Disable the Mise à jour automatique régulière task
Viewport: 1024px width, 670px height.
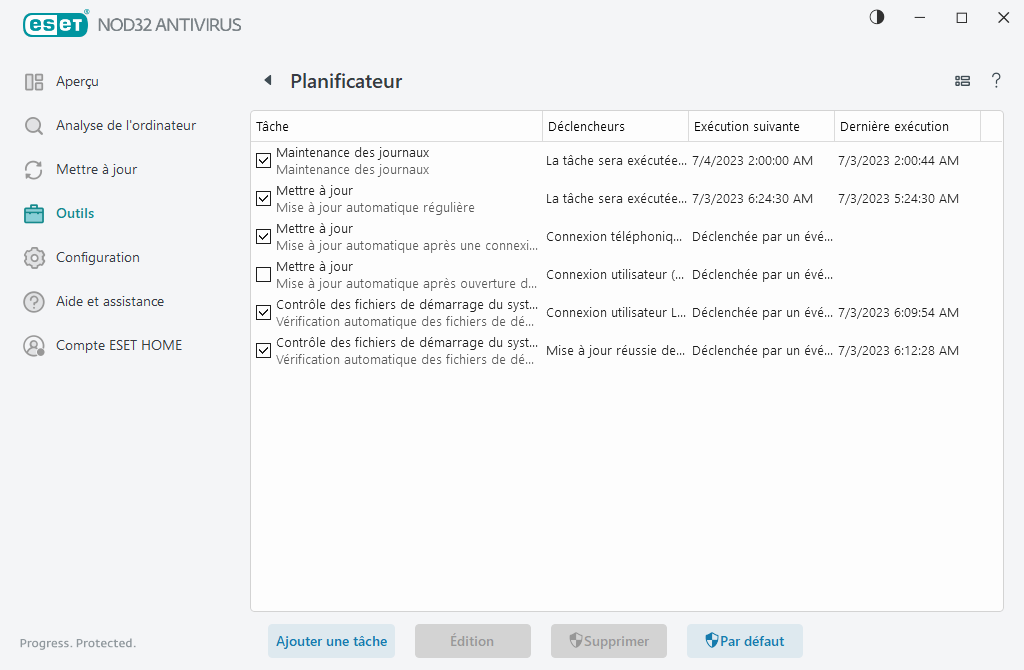[263, 198]
